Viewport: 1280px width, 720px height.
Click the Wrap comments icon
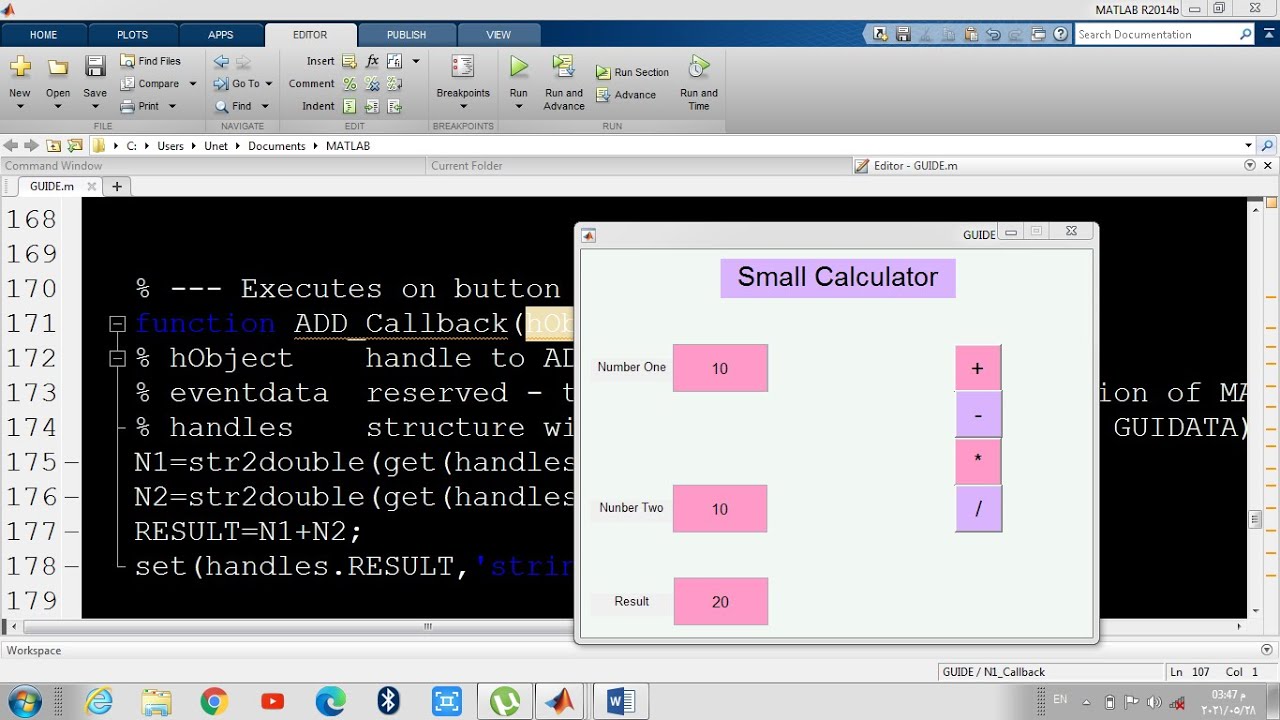point(394,84)
